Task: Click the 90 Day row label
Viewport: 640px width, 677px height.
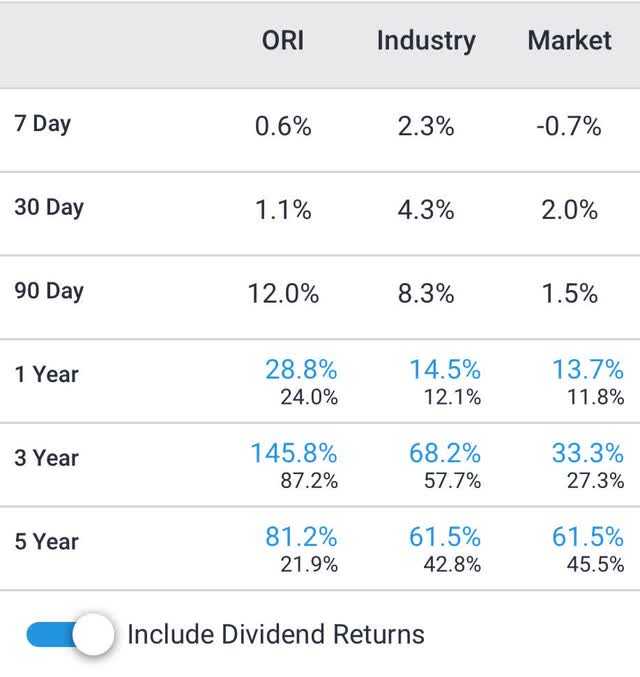Action: (x=49, y=291)
